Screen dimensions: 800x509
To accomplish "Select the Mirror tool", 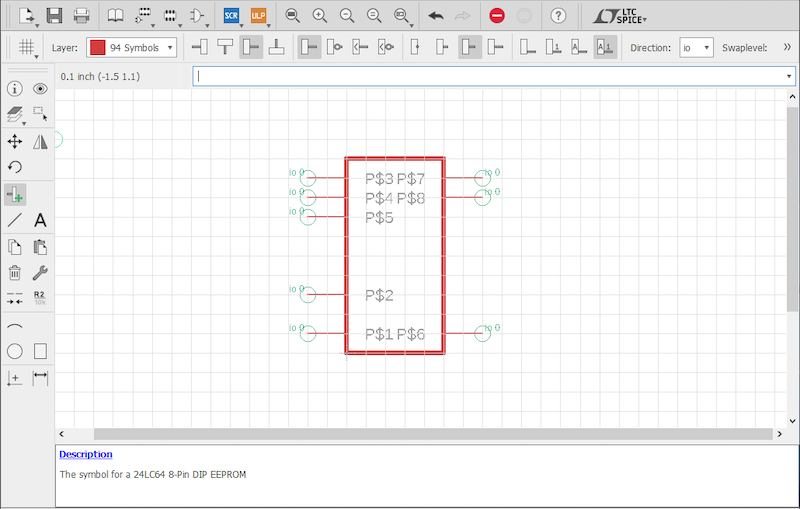I will click(x=40, y=141).
